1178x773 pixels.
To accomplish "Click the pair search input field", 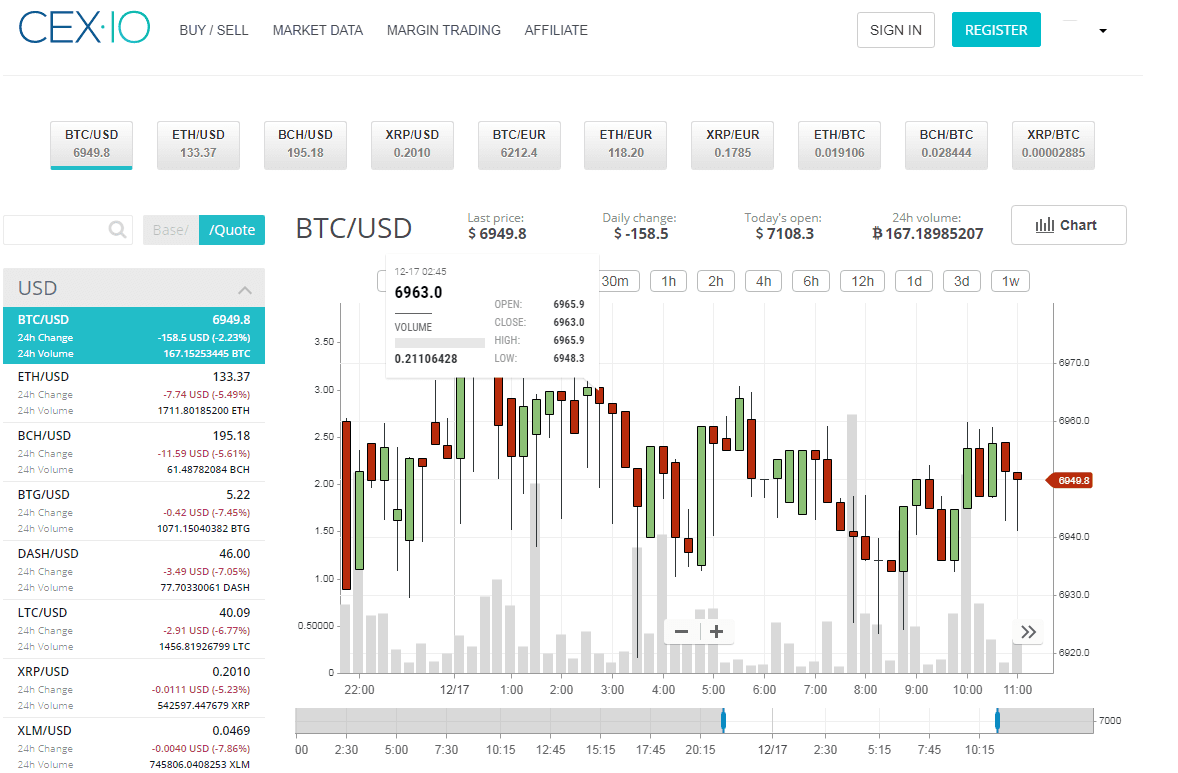I will coord(68,230).
